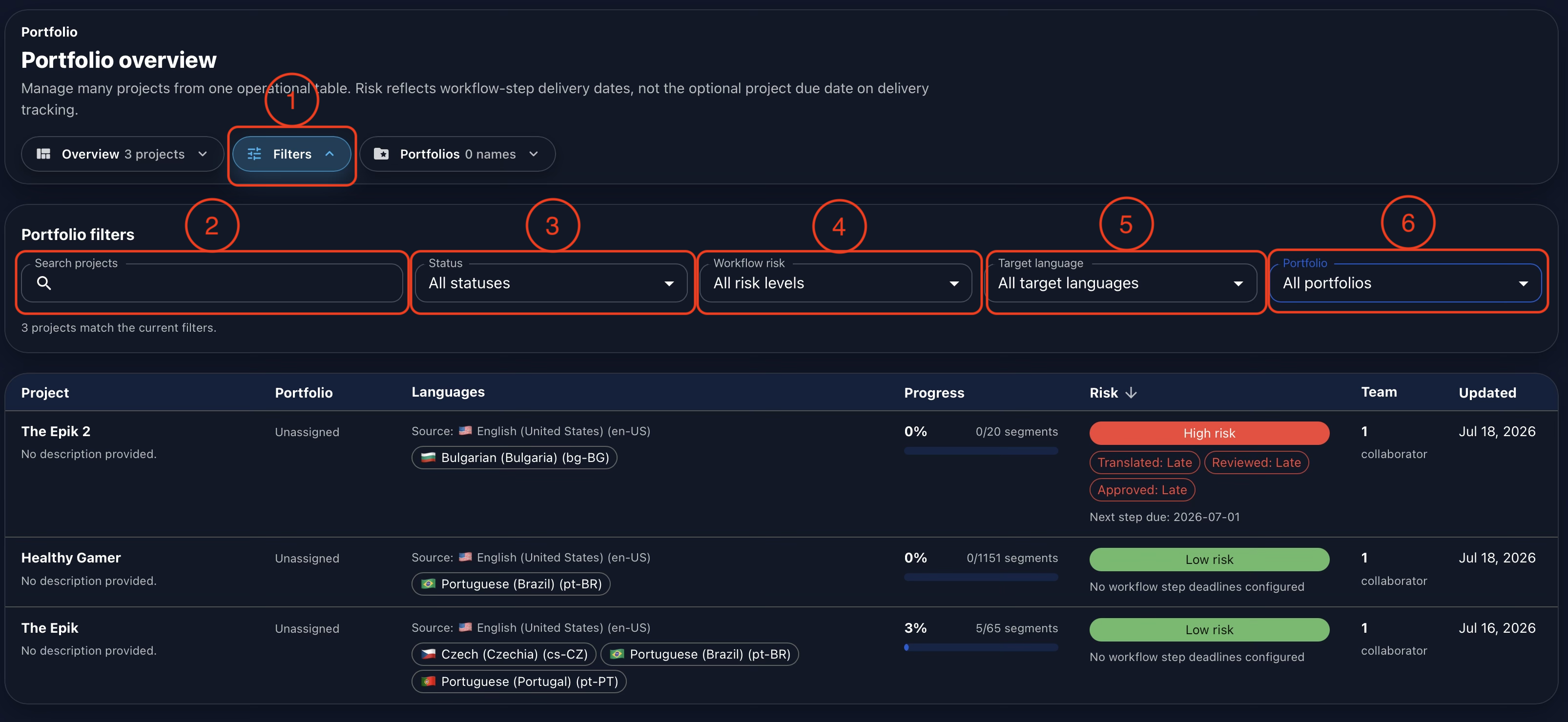Open the Healthy Gamer project
This screenshot has width=1568, height=722.
pos(71,558)
